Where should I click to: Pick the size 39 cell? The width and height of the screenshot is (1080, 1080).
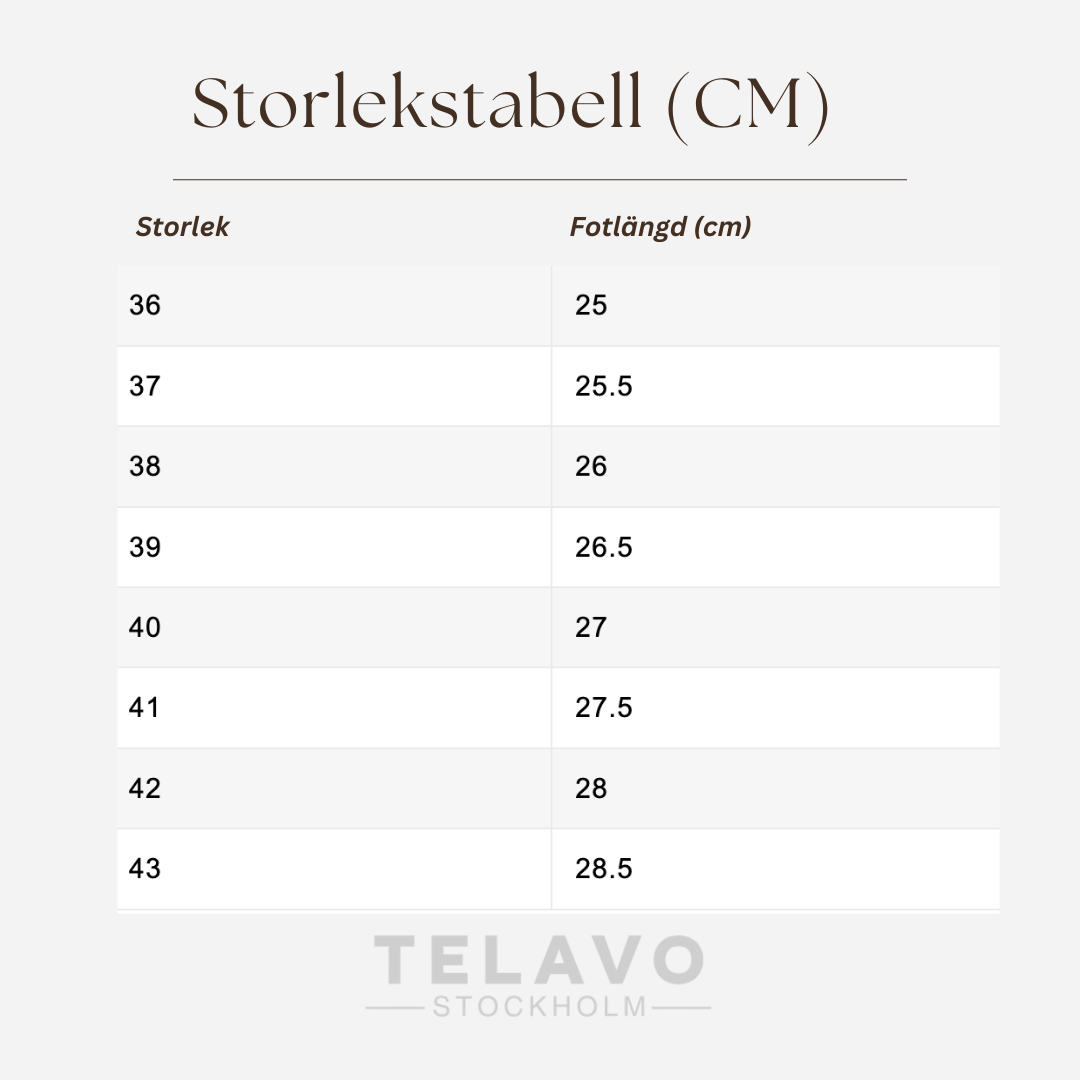coord(145,547)
